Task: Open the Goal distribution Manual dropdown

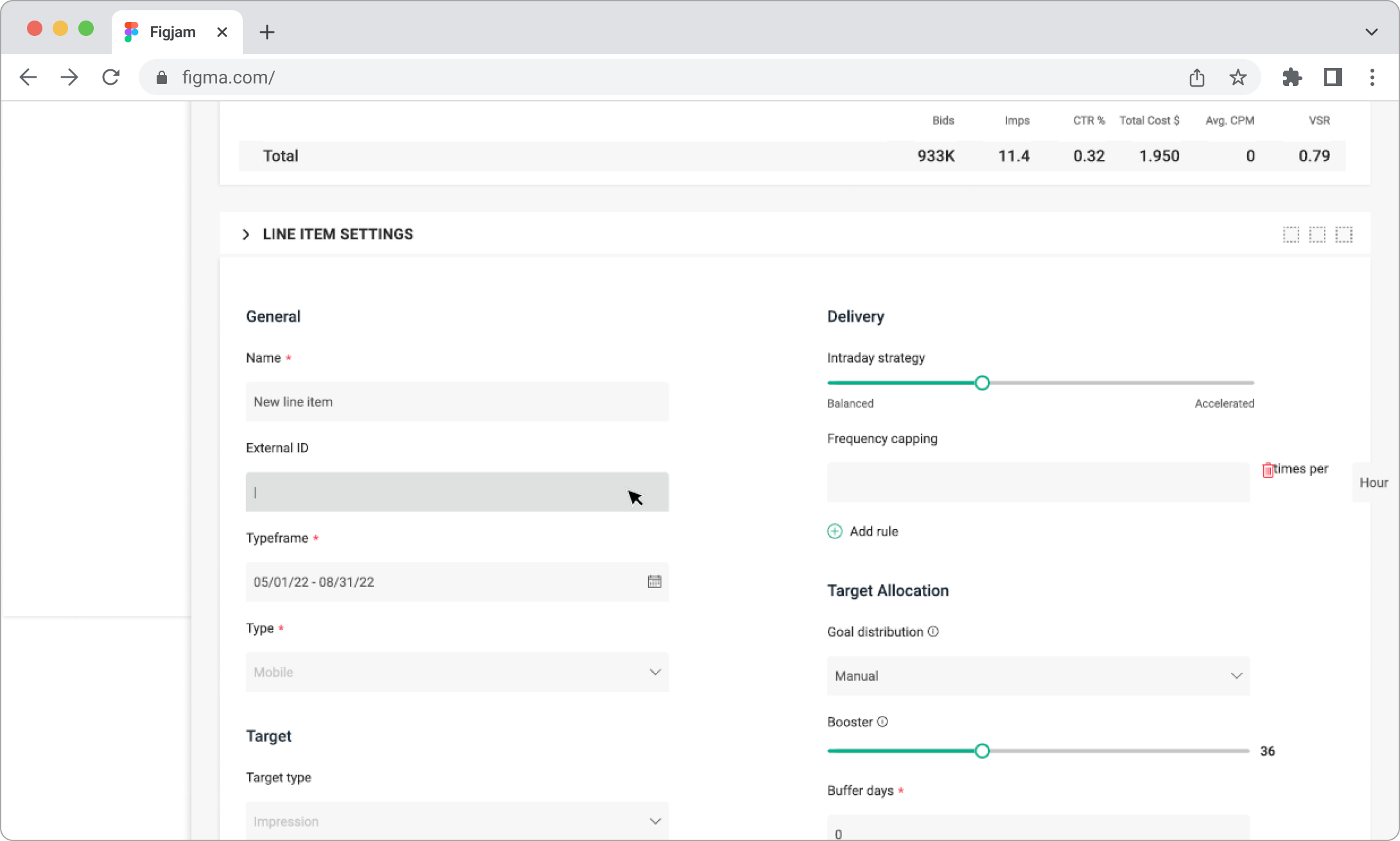Action: (x=1038, y=676)
